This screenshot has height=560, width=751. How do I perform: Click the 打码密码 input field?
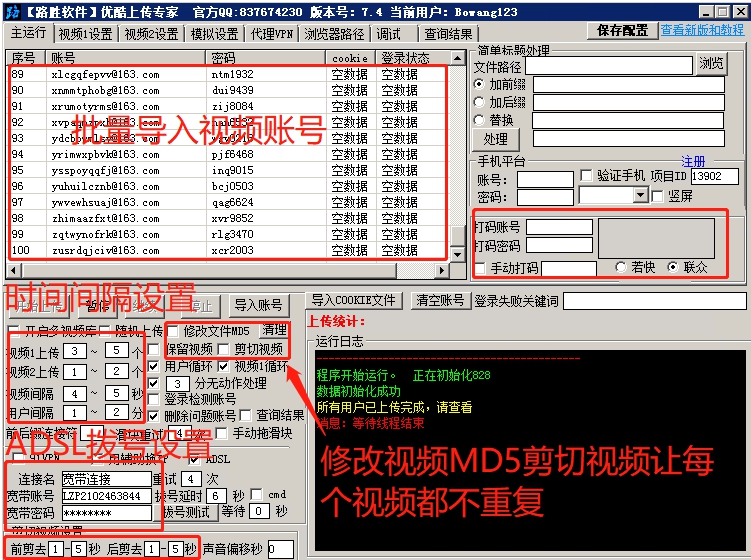(x=559, y=246)
